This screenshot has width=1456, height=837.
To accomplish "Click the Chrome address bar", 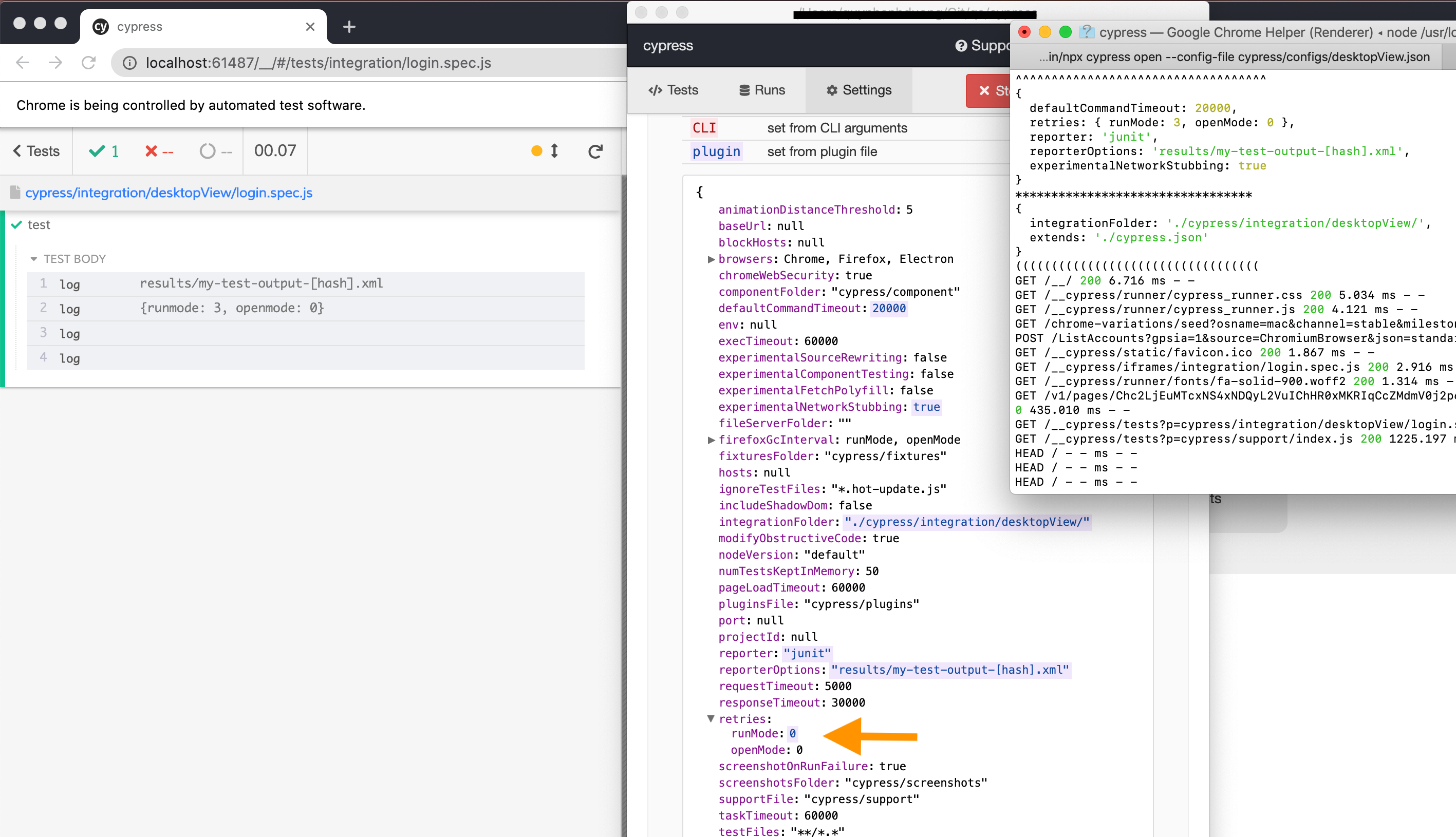I will (x=316, y=63).
